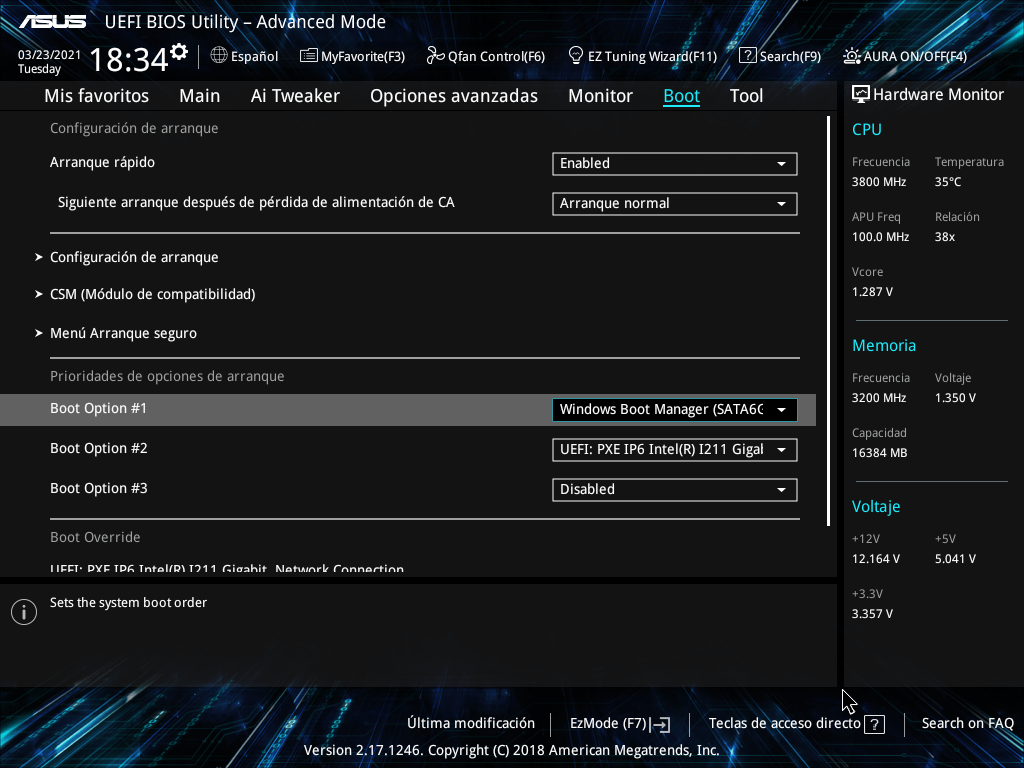
Task: Go to Opciones avanzadas tab
Action: pyautogui.click(x=454, y=96)
